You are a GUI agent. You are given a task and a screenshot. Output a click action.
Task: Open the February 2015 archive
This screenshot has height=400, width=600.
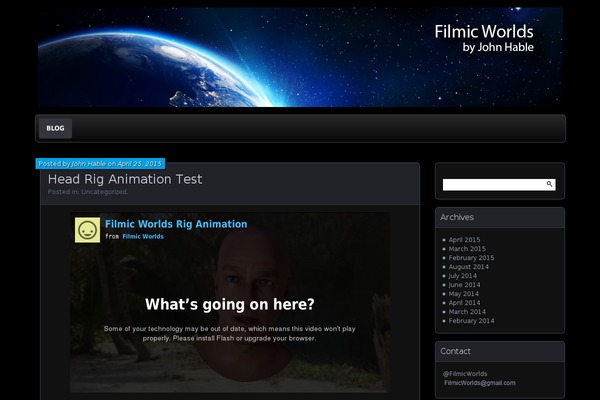(x=471, y=258)
